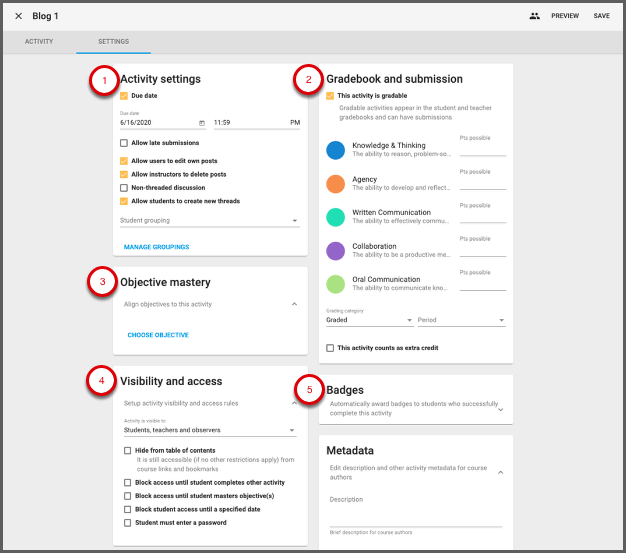Viewport: 626px width, 553px height.
Task: Click the green Oral Communication circle icon
Action: tap(336, 284)
